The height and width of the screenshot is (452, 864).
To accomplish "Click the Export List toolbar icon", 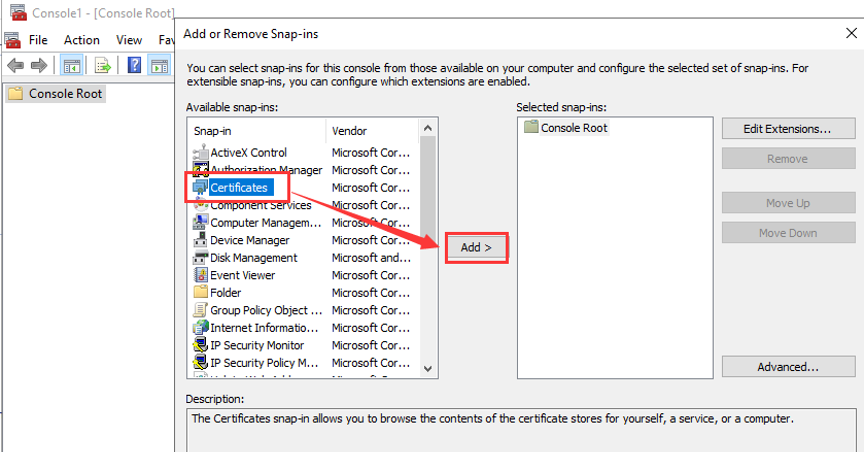I will 103,66.
